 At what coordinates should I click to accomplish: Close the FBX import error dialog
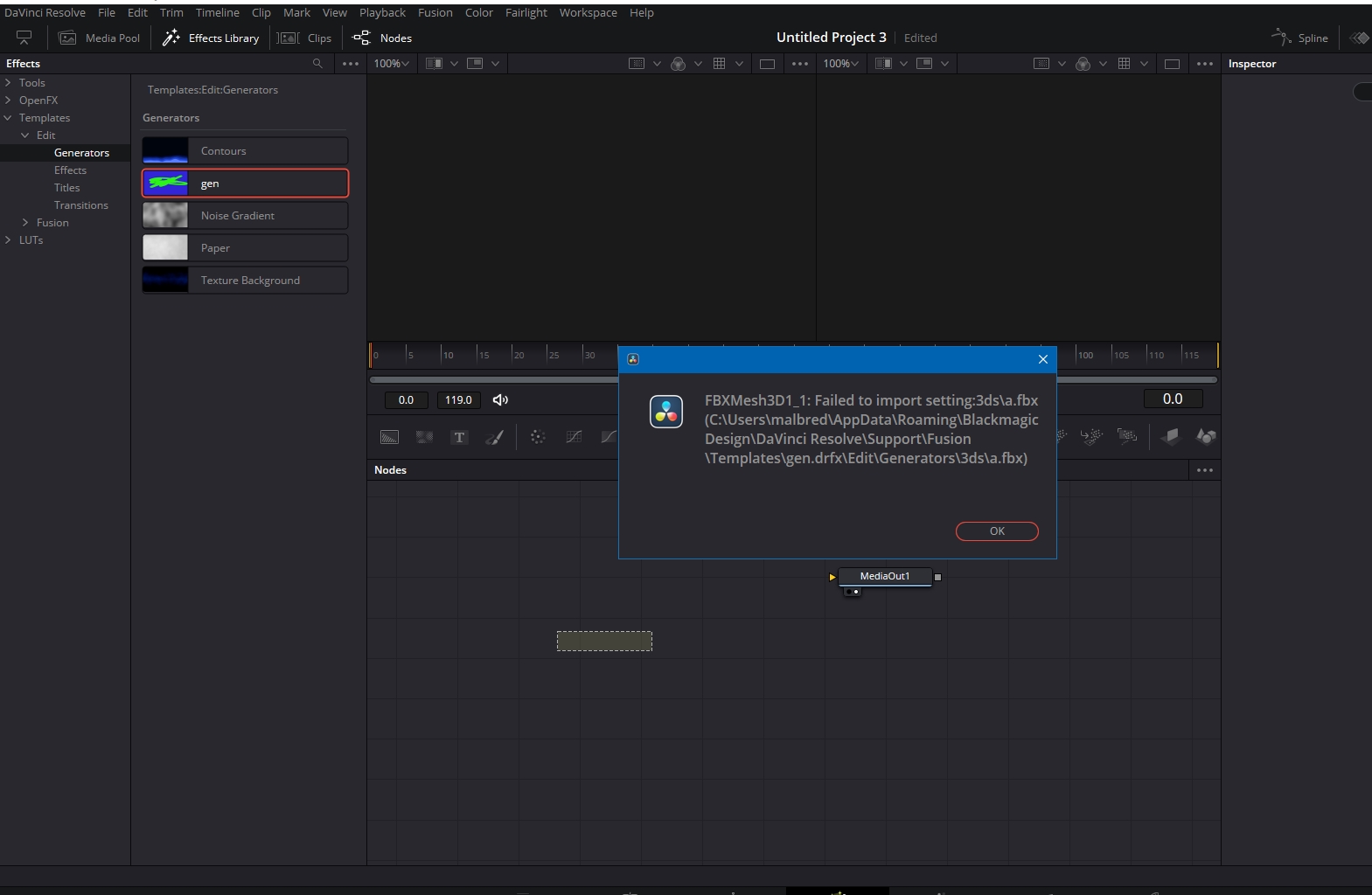click(1042, 359)
